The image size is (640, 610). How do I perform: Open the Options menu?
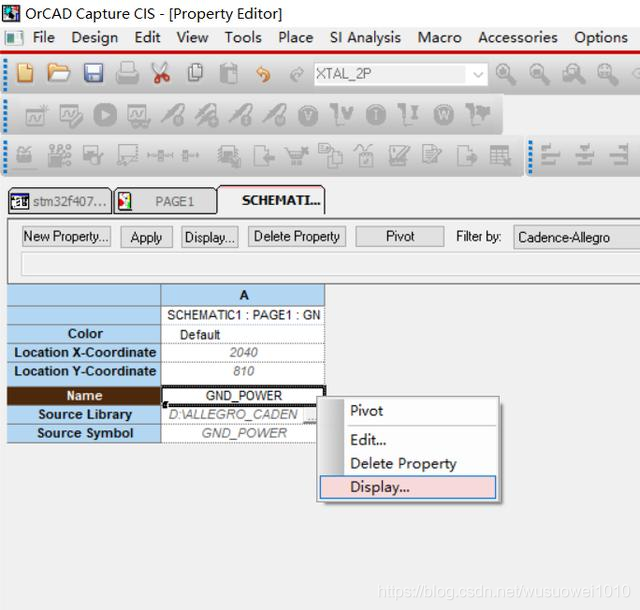click(x=601, y=38)
